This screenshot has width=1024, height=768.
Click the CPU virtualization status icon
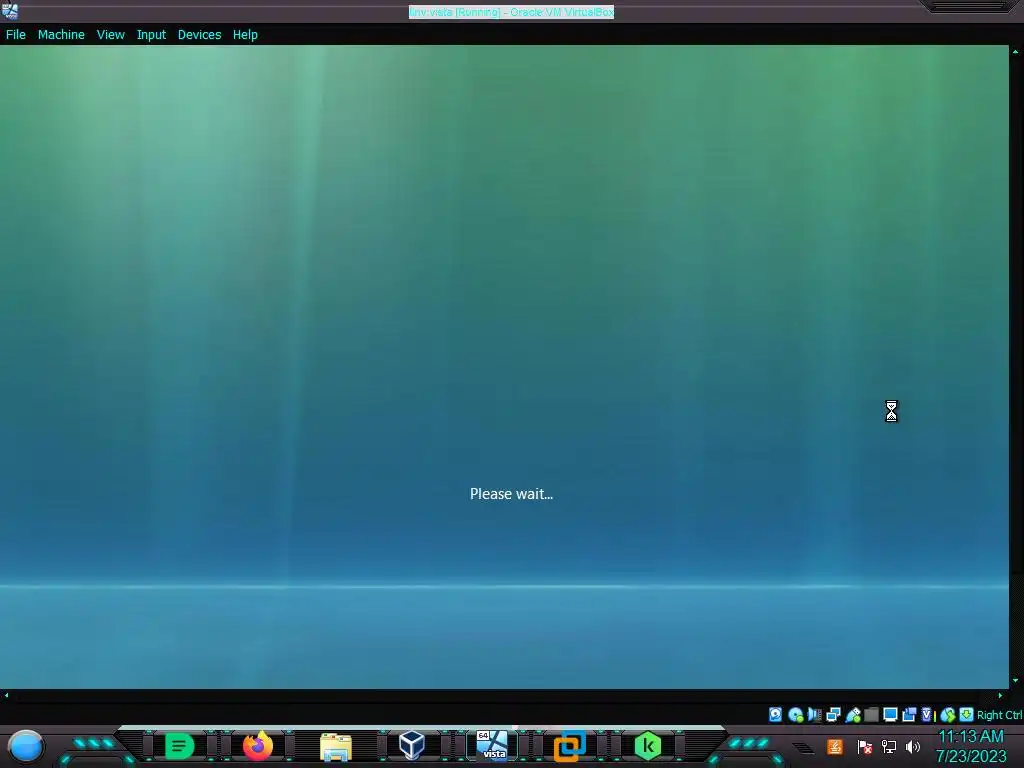click(927, 714)
